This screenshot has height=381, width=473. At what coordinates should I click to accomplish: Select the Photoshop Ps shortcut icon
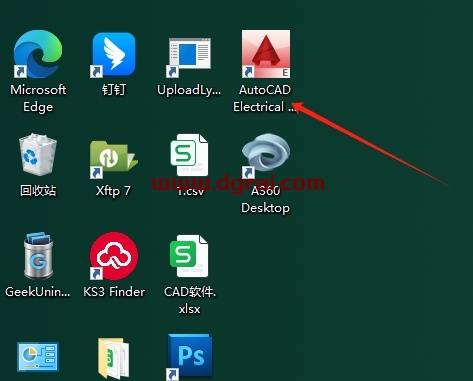click(189, 357)
